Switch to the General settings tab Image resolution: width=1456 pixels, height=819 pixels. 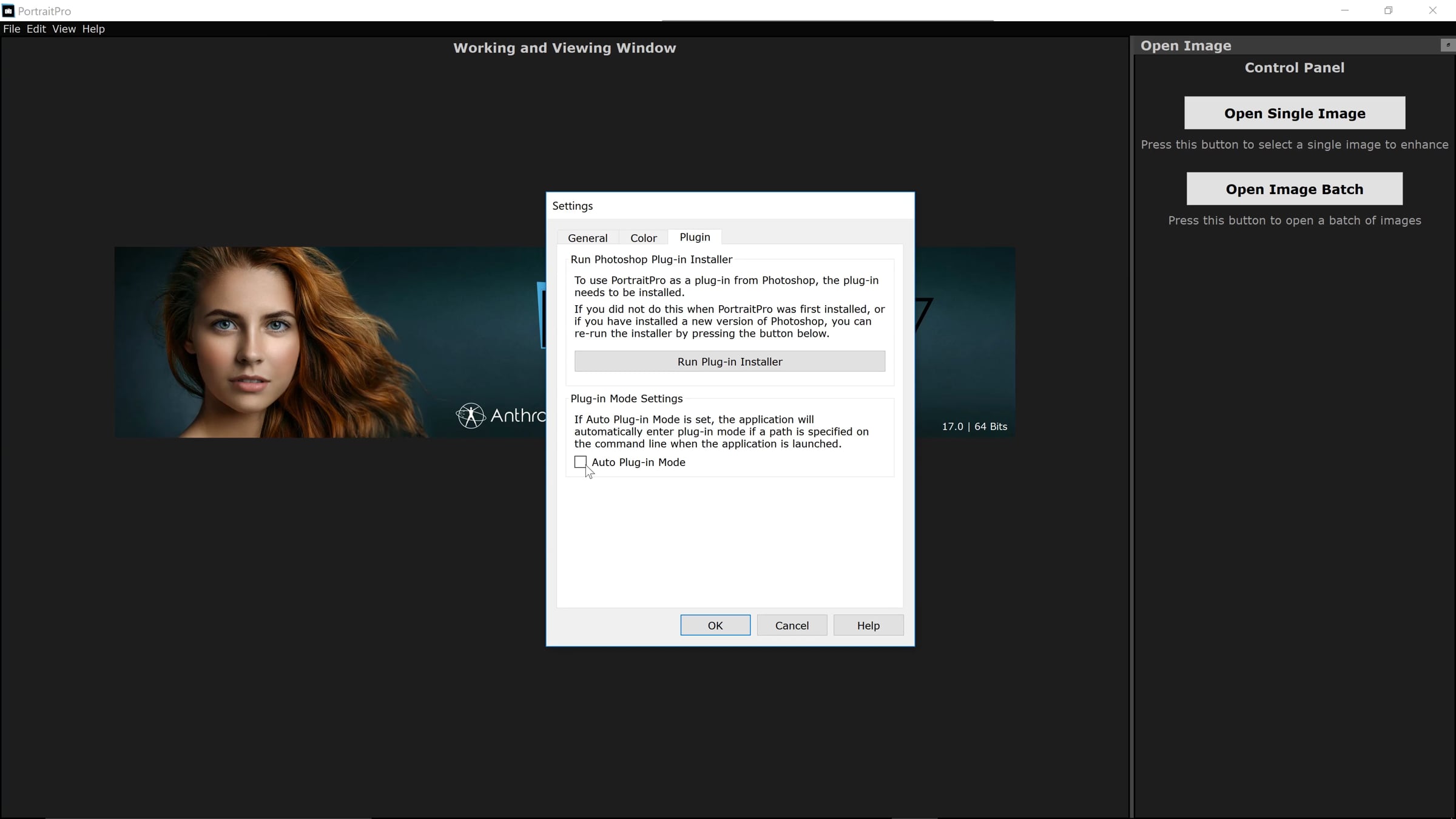coord(587,238)
